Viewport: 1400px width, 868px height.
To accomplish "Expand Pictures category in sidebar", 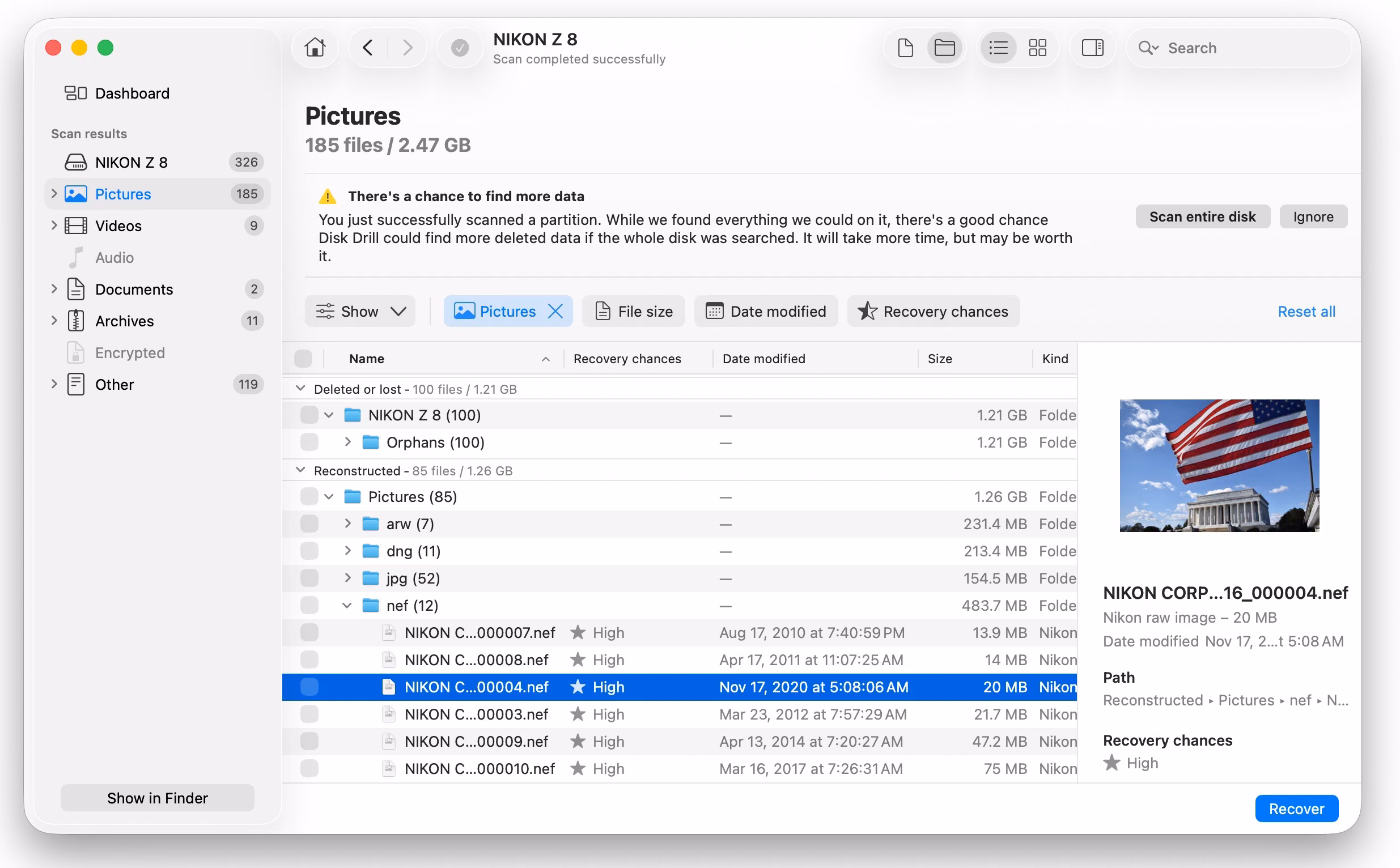I will pyautogui.click(x=54, y=194).
